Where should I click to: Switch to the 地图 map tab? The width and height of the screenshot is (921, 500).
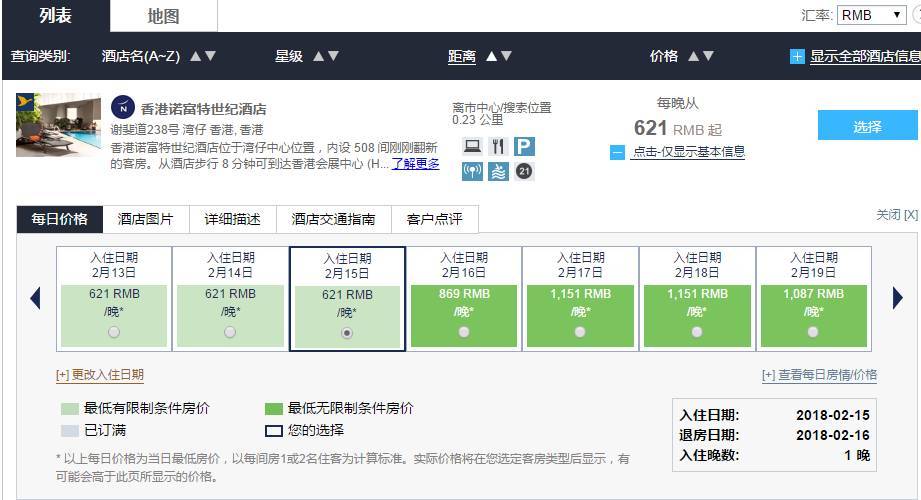coord(163,16)
